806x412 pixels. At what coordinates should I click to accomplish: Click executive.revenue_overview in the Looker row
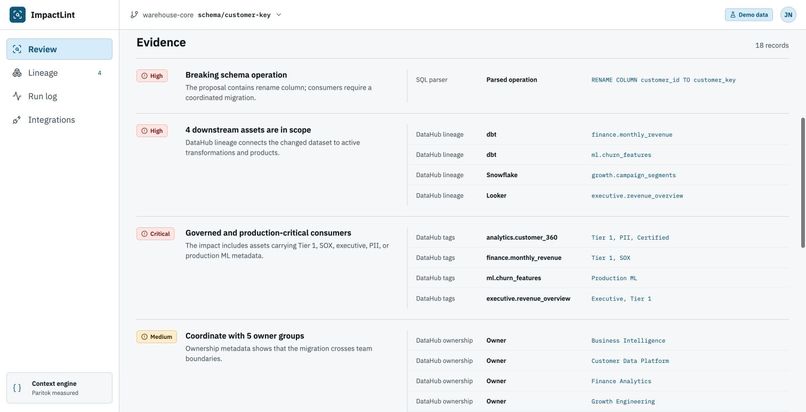coord(637,196)
